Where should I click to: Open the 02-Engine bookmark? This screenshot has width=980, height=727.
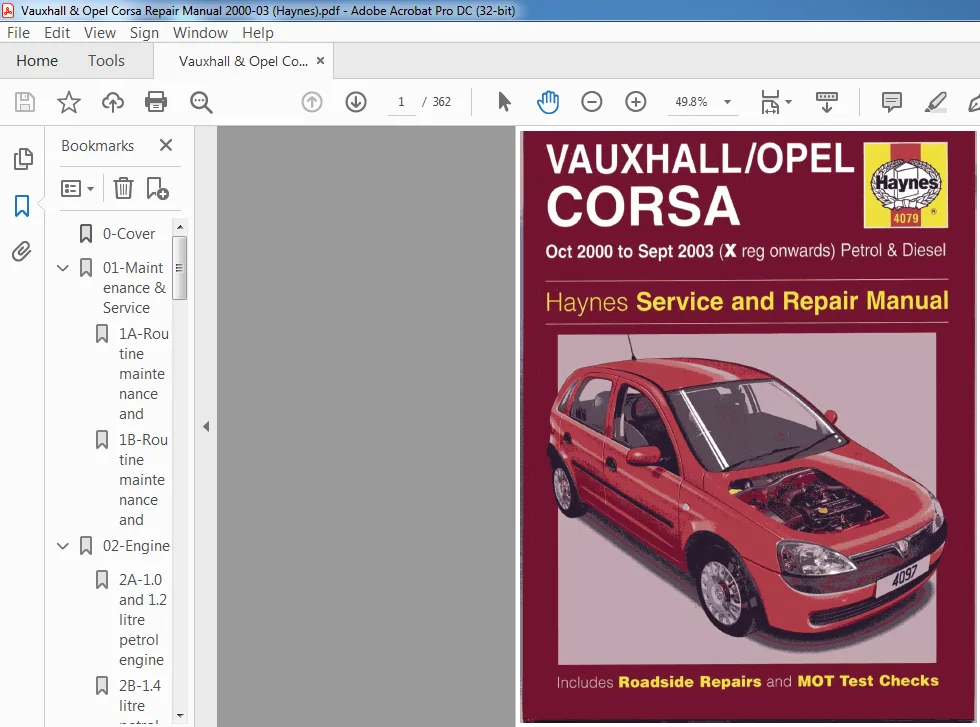(136, 546)
